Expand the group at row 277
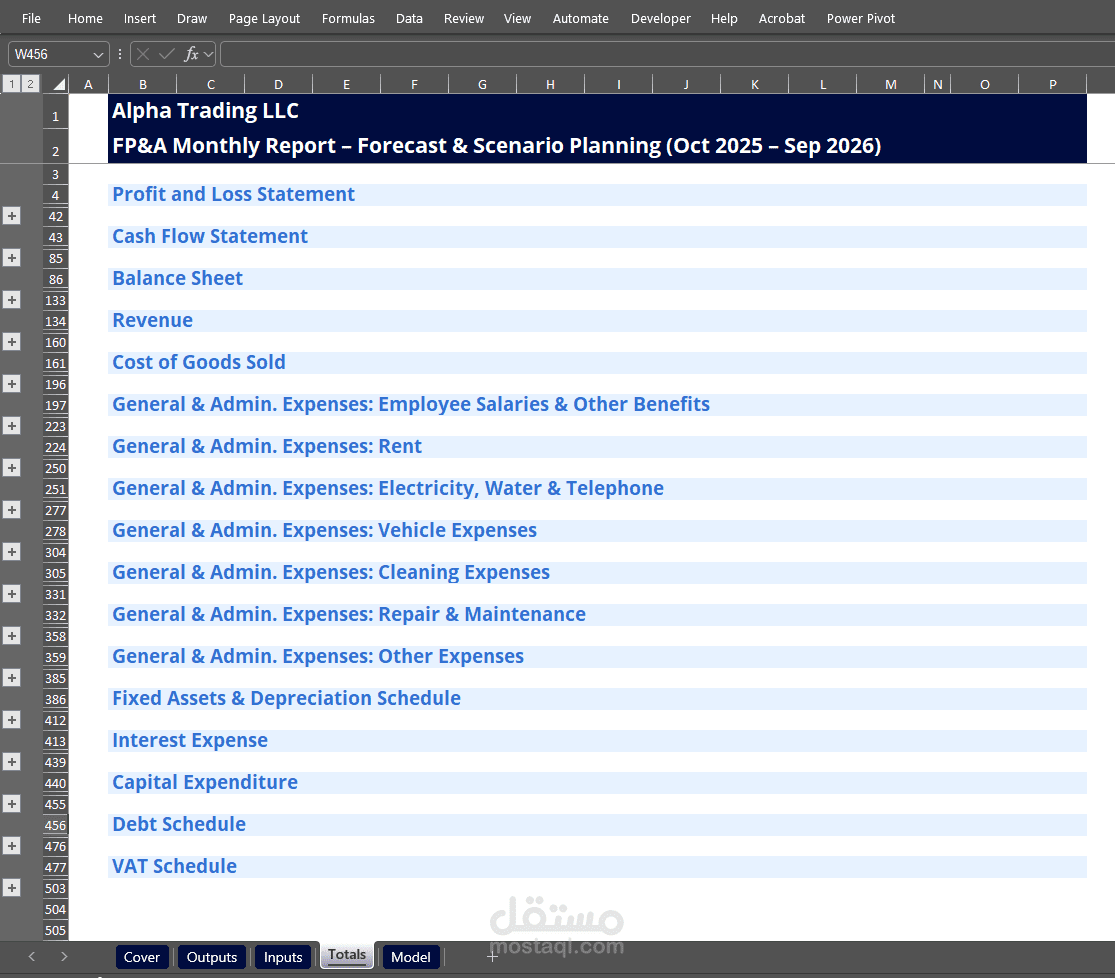Screen dimensions: 1115x978 11,509
